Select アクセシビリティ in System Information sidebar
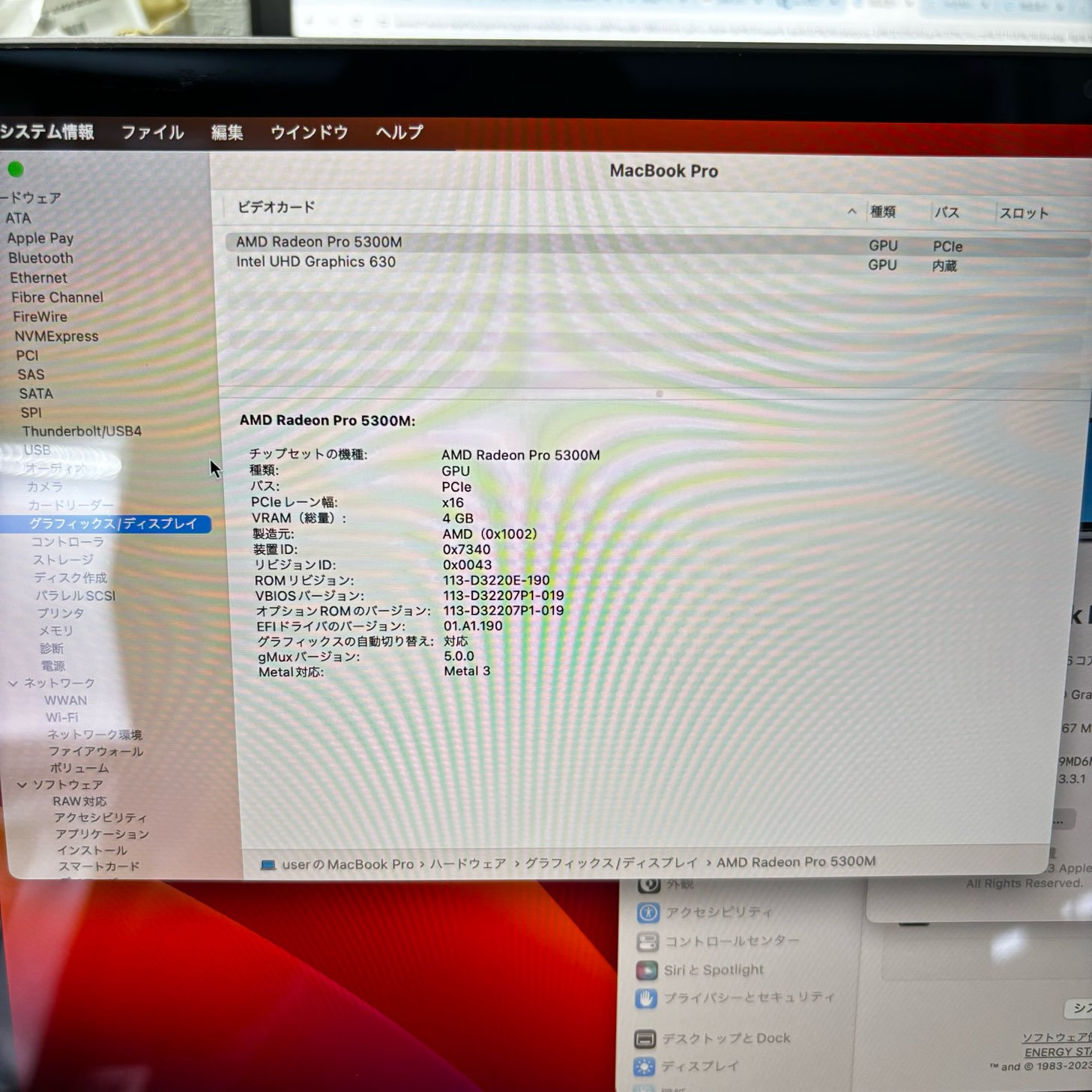Viewport: 1092px width, 1092px height. pos(100,817)
